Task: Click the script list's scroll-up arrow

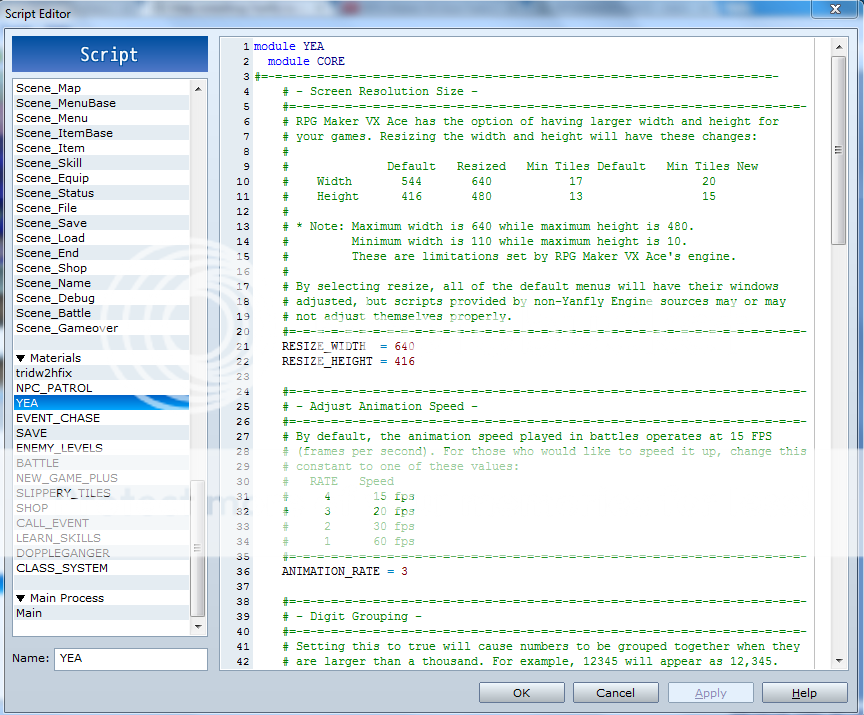Action: pyautogui.click(x=198, y=89)
